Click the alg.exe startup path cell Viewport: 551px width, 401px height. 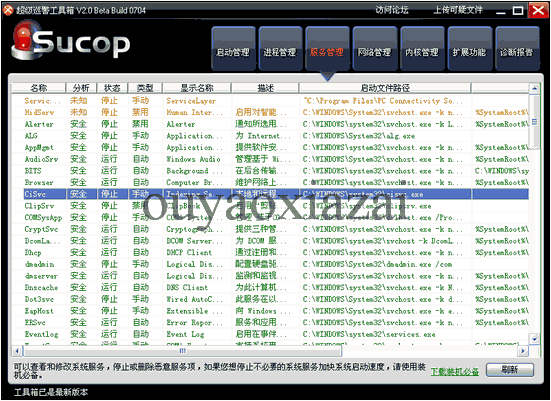(359, 136)
